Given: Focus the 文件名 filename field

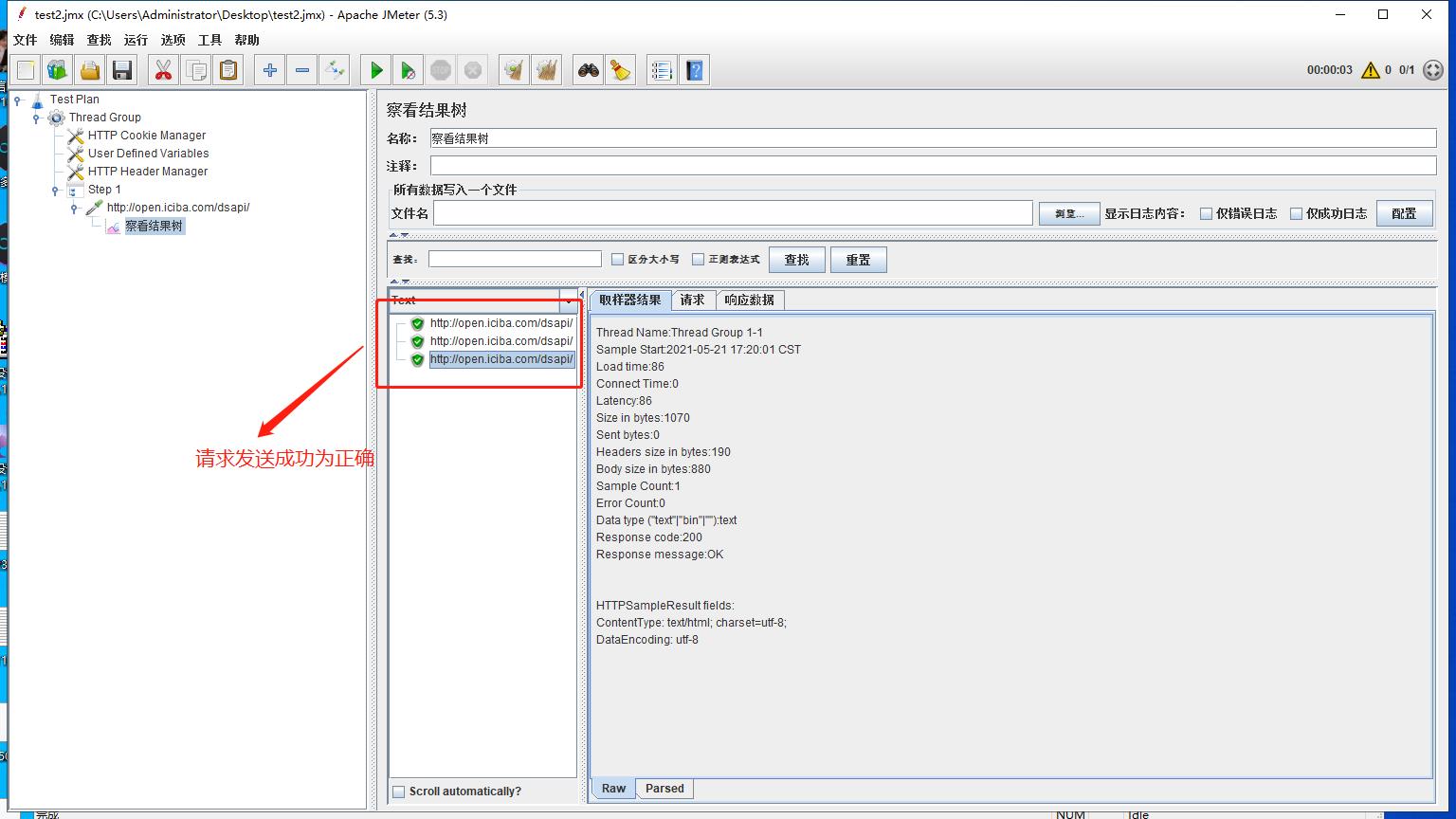Looking at the screenshot, I should 733,213.
